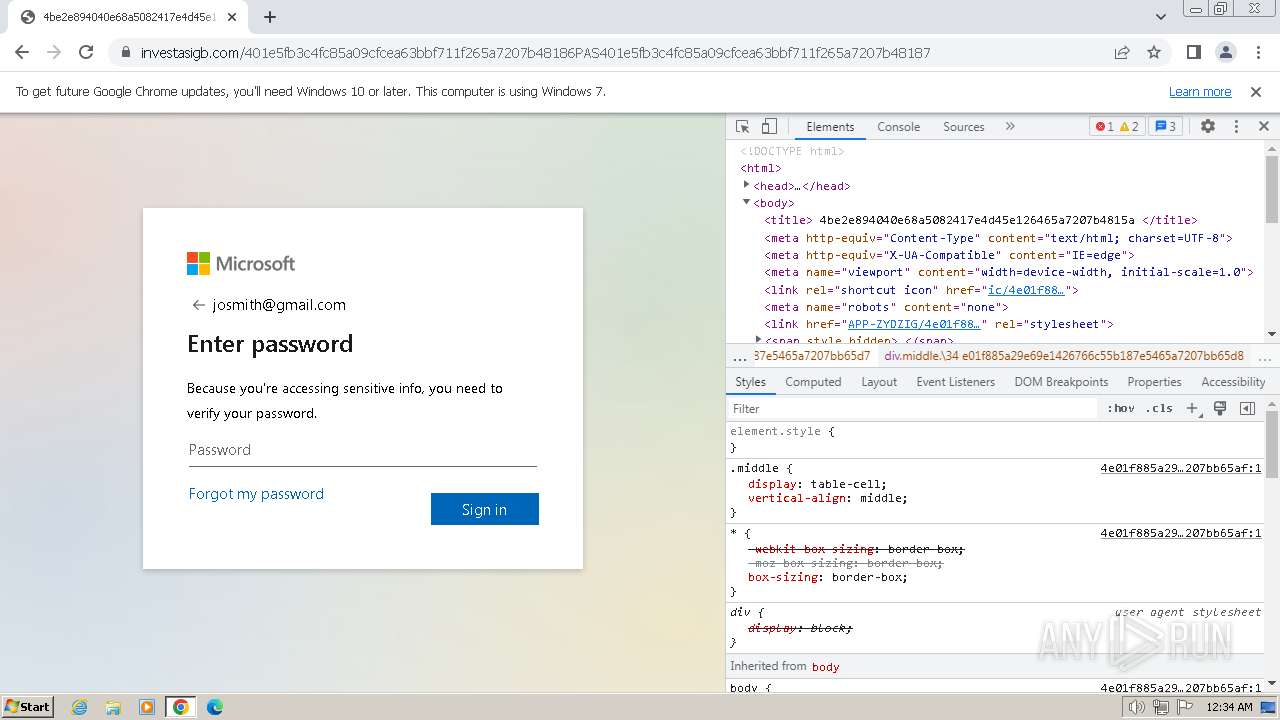
Task: Select the Styles pane tab
Action: [x=750, y=382]
